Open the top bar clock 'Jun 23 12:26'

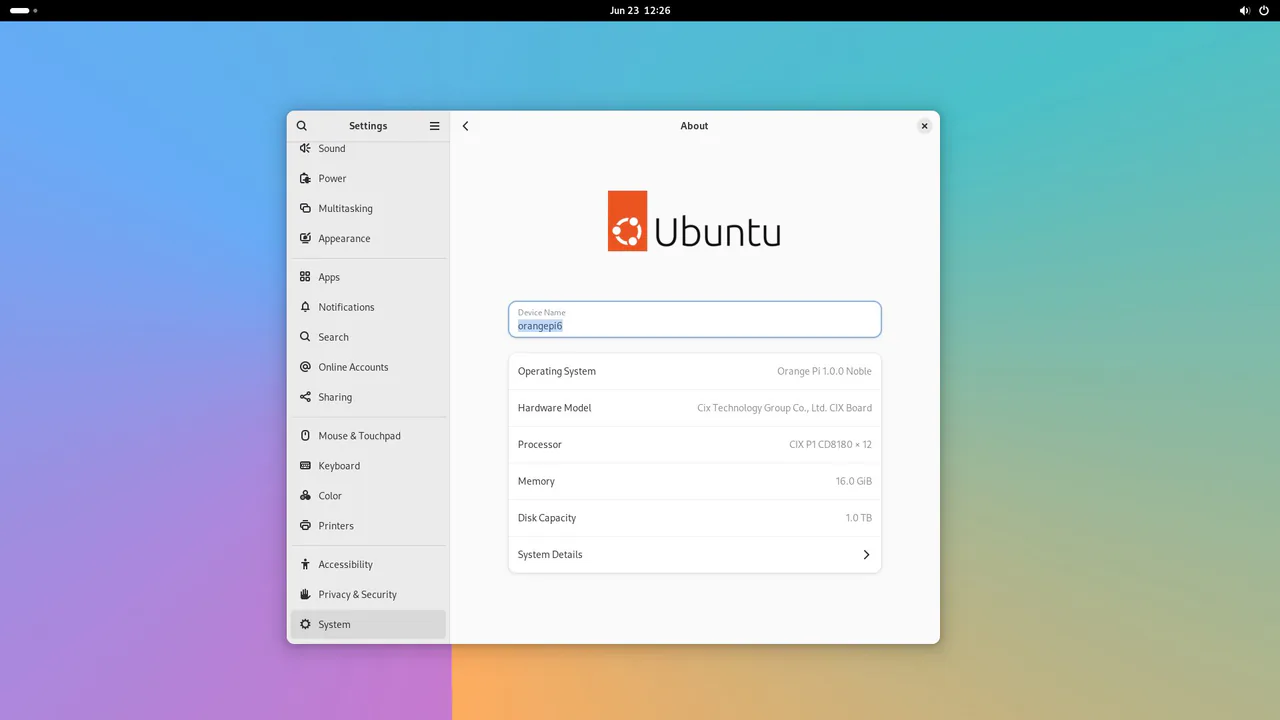(640, 10)
